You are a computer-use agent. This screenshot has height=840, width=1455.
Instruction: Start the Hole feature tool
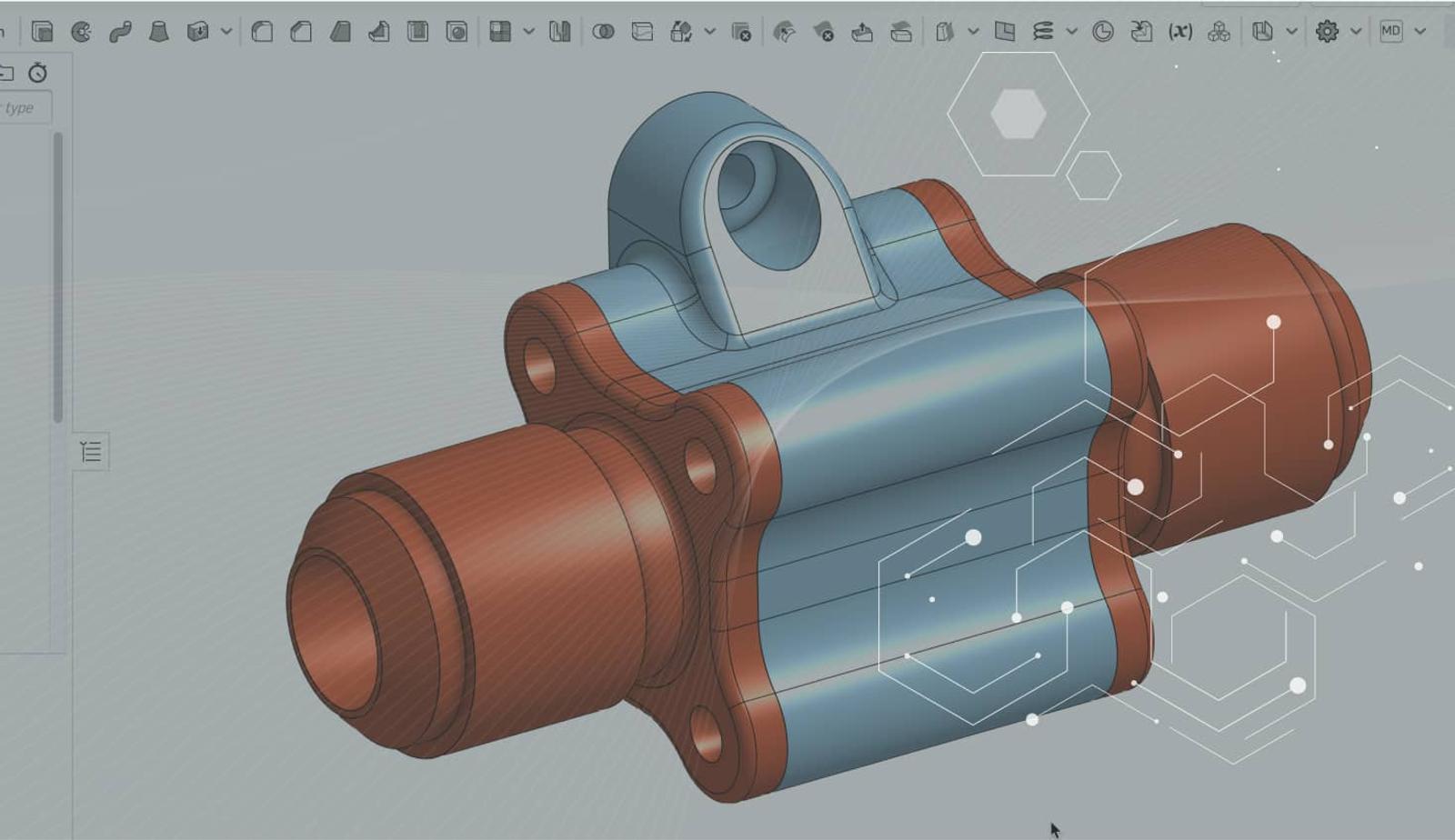point(457,32)
